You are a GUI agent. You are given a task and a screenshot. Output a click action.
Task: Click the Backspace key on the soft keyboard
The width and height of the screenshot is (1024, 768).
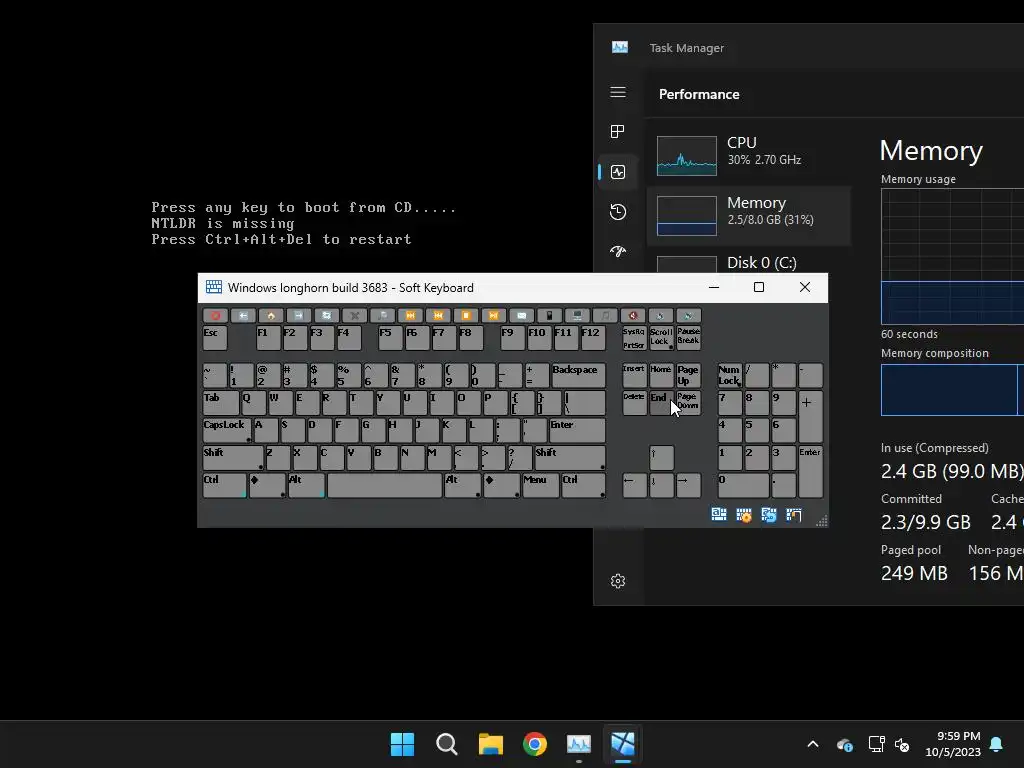click(x=579, y=376)
